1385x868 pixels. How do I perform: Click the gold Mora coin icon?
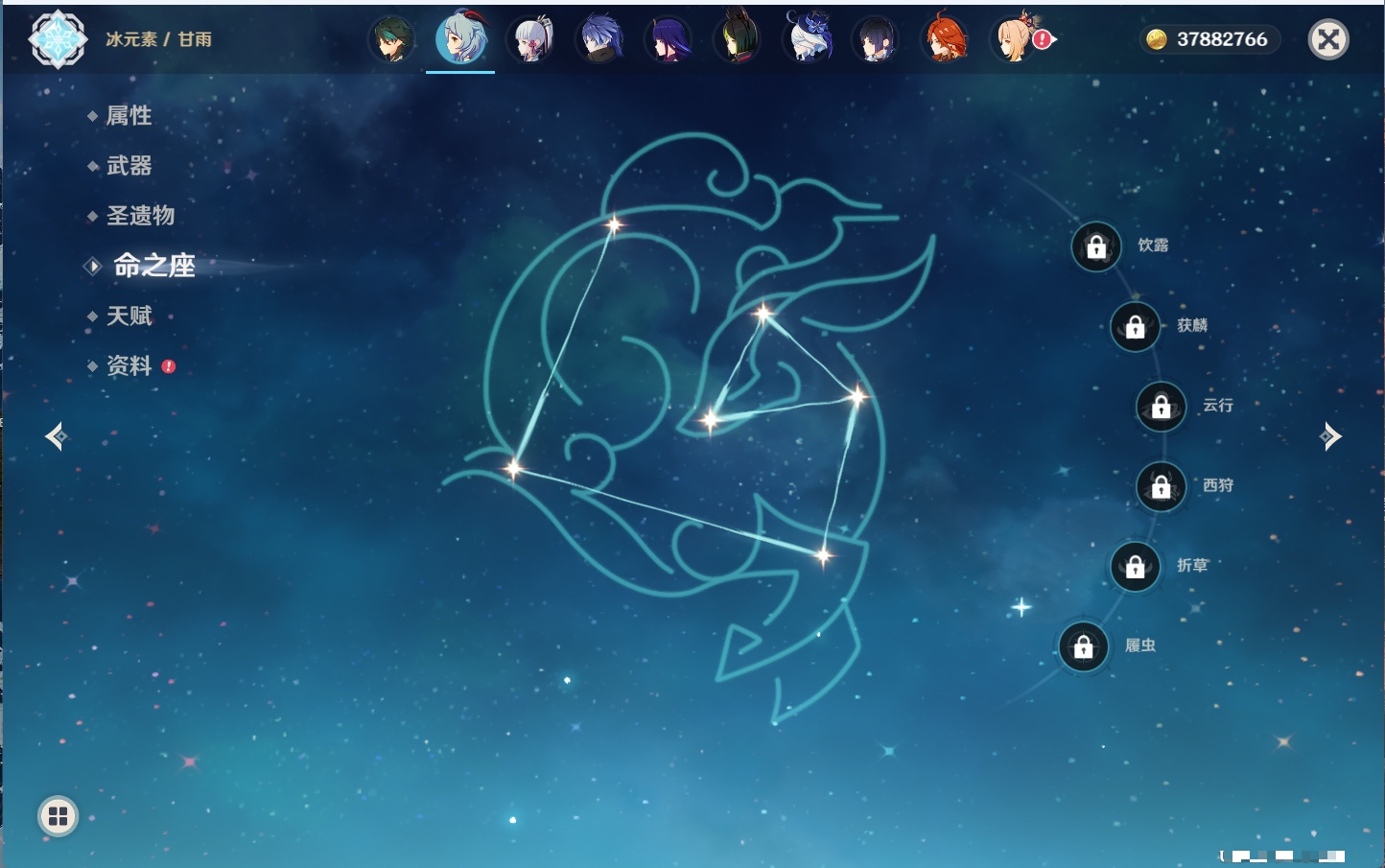(x=1157, y=39)
